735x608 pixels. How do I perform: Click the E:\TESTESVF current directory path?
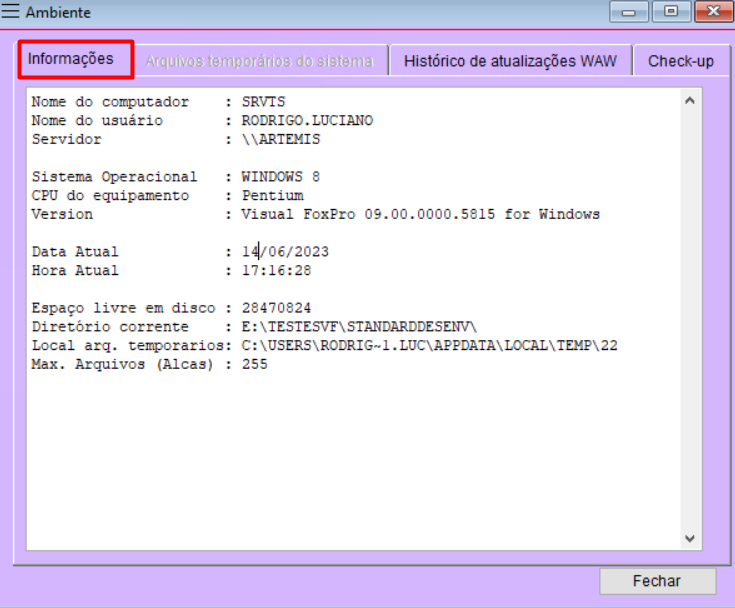coord(360,327)
